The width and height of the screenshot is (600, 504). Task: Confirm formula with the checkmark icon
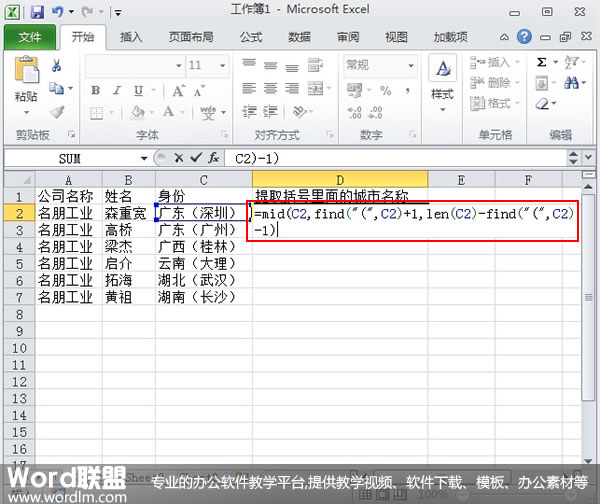click(195, 158)
